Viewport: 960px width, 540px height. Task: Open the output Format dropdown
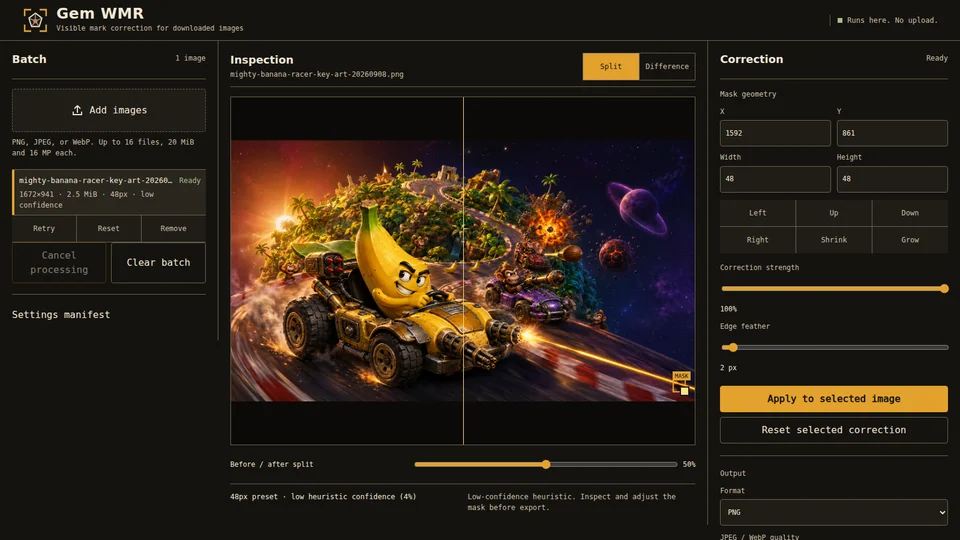click(x=834, y=512)
